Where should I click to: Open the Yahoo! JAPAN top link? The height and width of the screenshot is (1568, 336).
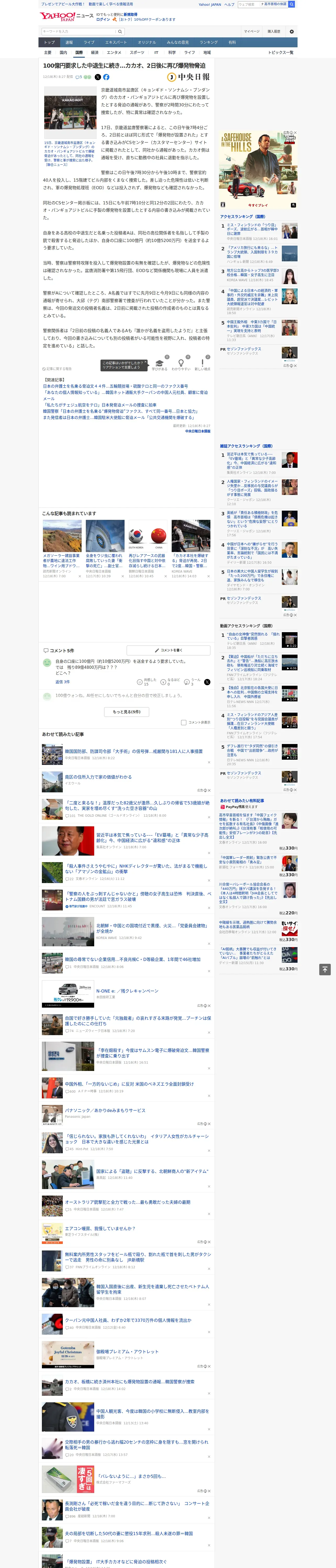click(x=210, y=4)
